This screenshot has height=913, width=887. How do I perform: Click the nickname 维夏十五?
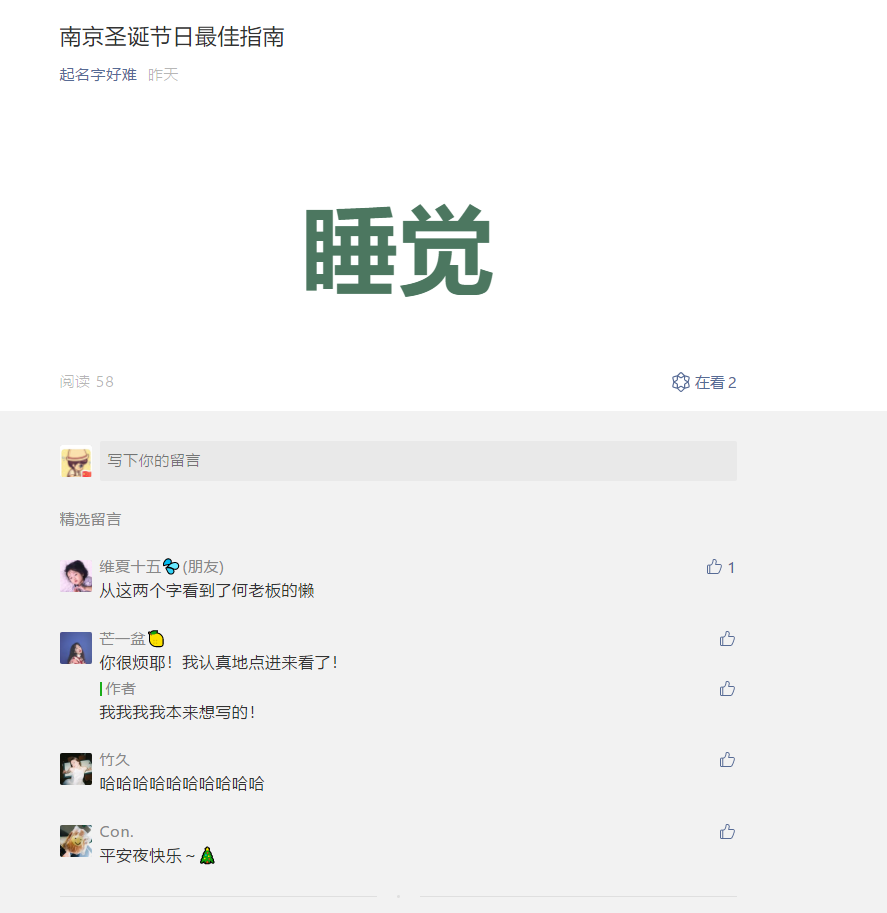[x=130, y=567]
